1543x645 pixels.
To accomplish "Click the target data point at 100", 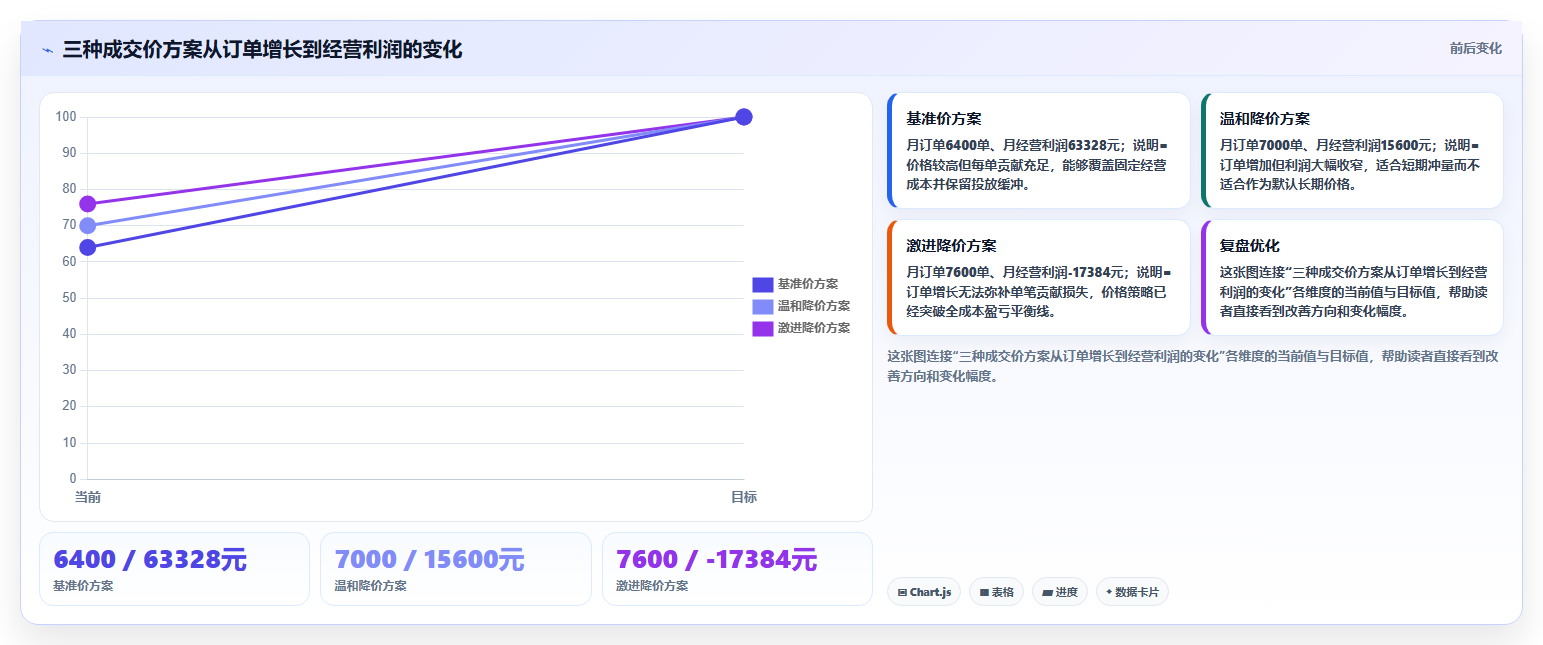I will [x=743, y=117].
